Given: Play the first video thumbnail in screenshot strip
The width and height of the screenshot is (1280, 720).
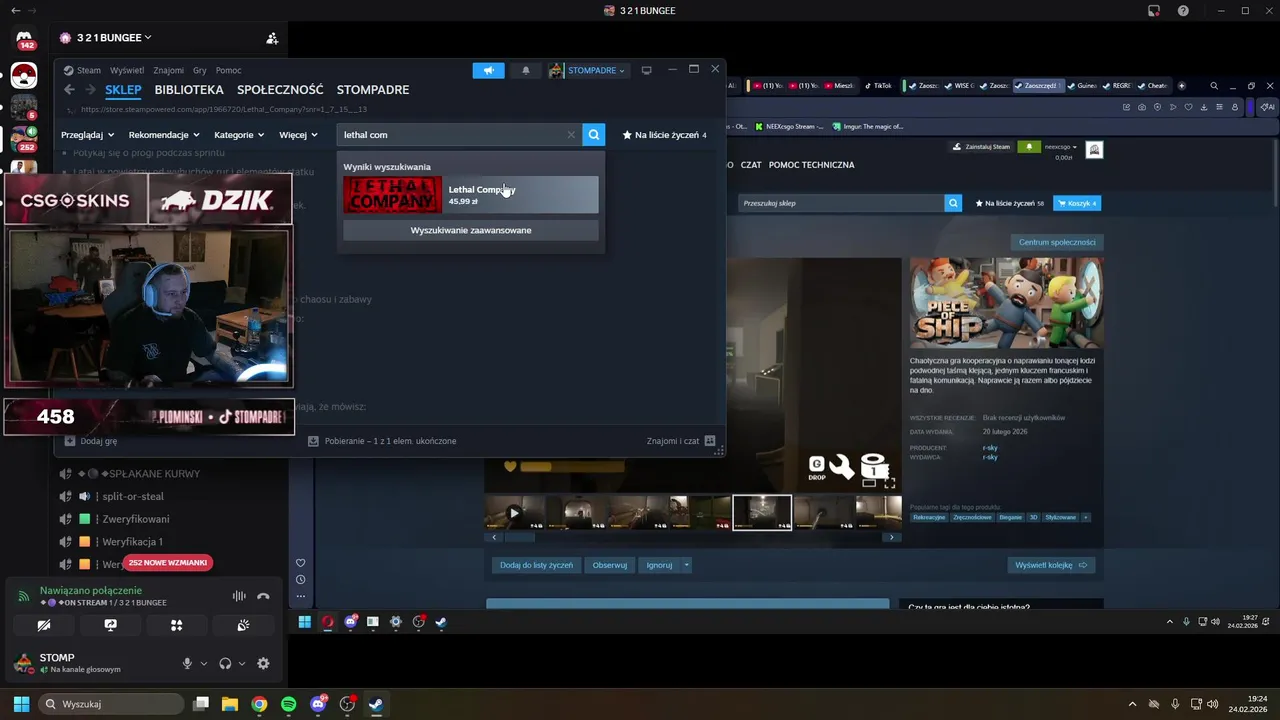Looking at the screenshot, I should (x=515, y=513).
